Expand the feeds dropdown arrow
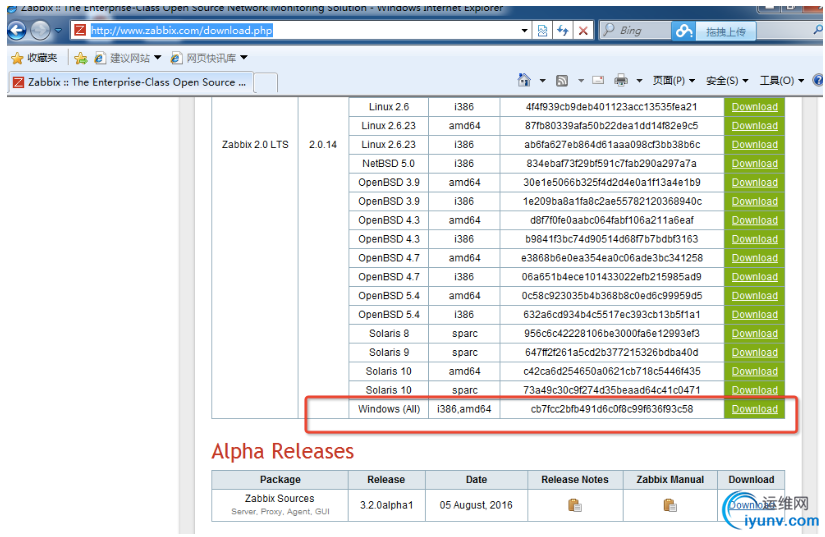This screenshot has width=825, height=537. point(581,80)
